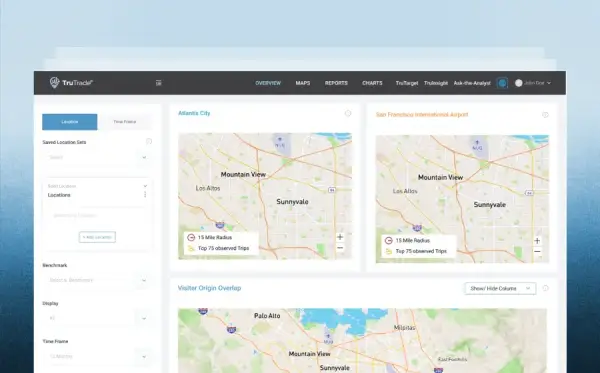Click the TruTrade logo
600x373 pixels.
(x=71, y=83)
